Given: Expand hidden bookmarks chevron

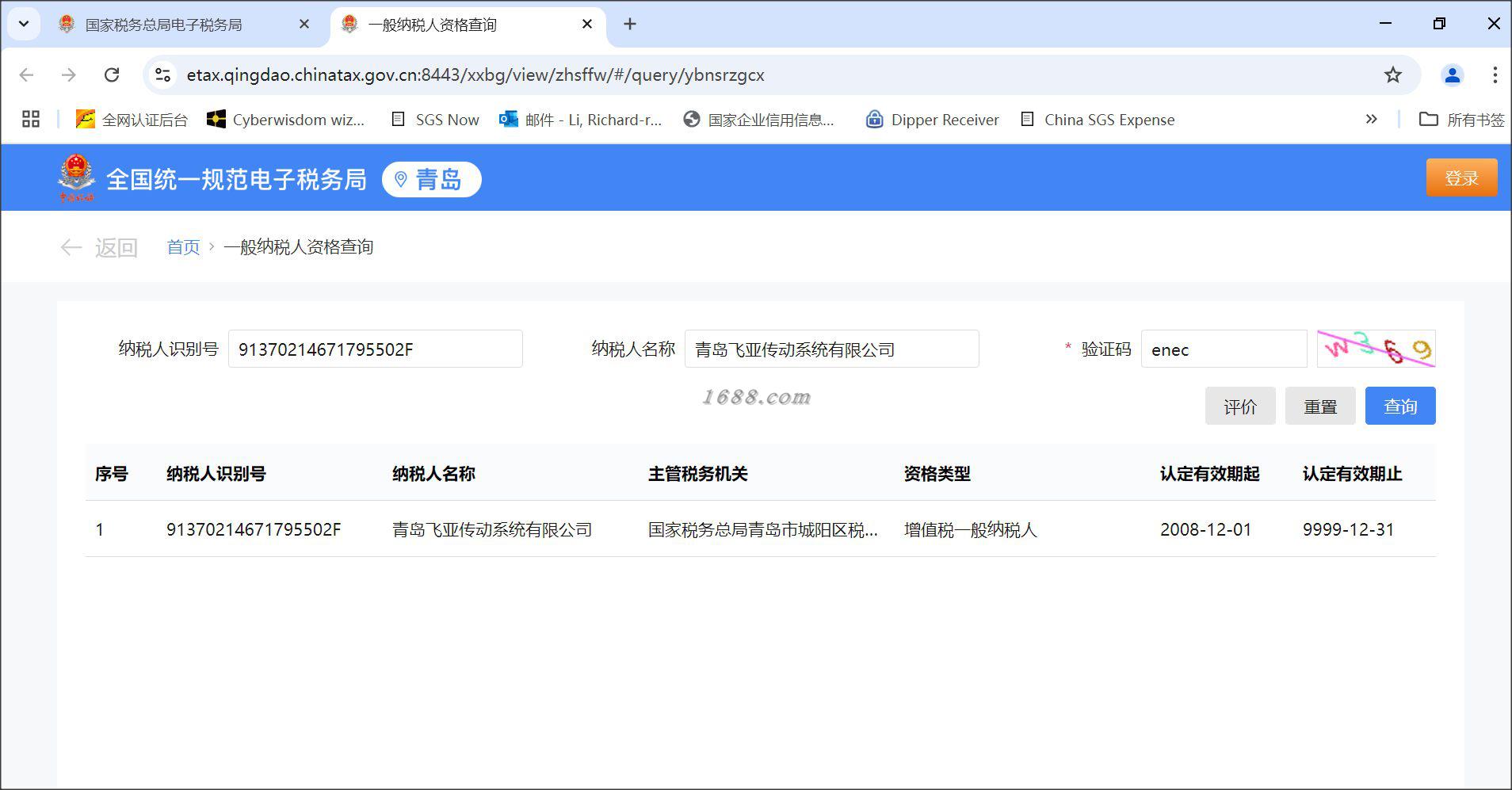Looking at the screenshot, I should (1372, 119).
